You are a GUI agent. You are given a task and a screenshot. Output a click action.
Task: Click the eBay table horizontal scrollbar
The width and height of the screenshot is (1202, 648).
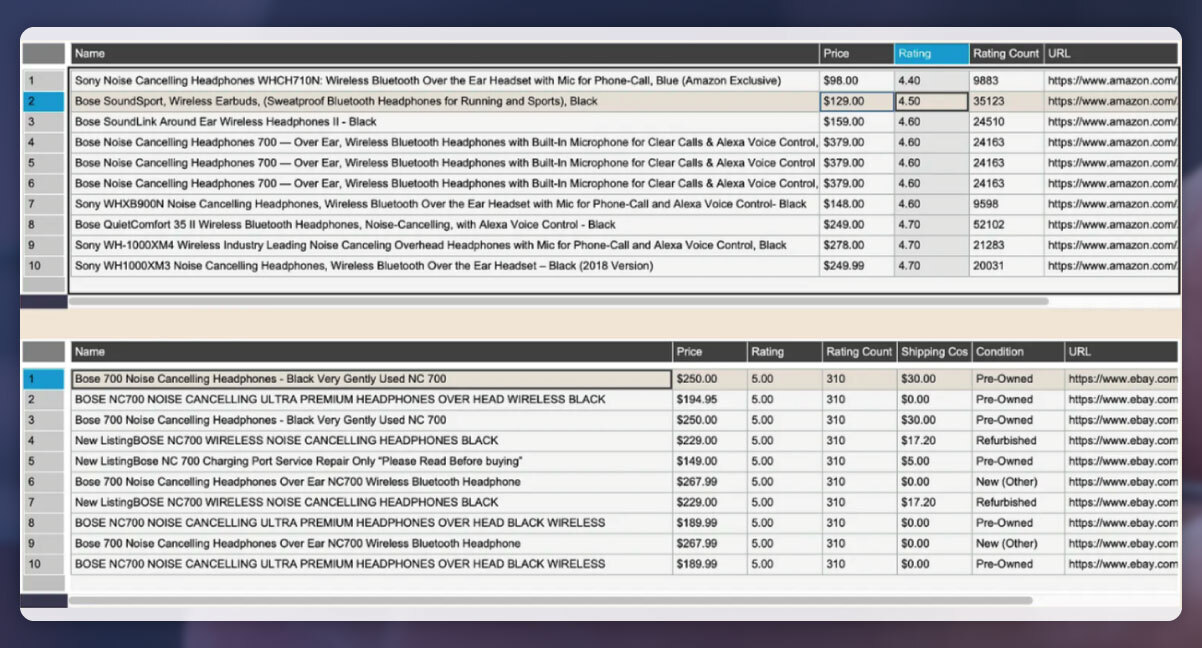(550, 601)
